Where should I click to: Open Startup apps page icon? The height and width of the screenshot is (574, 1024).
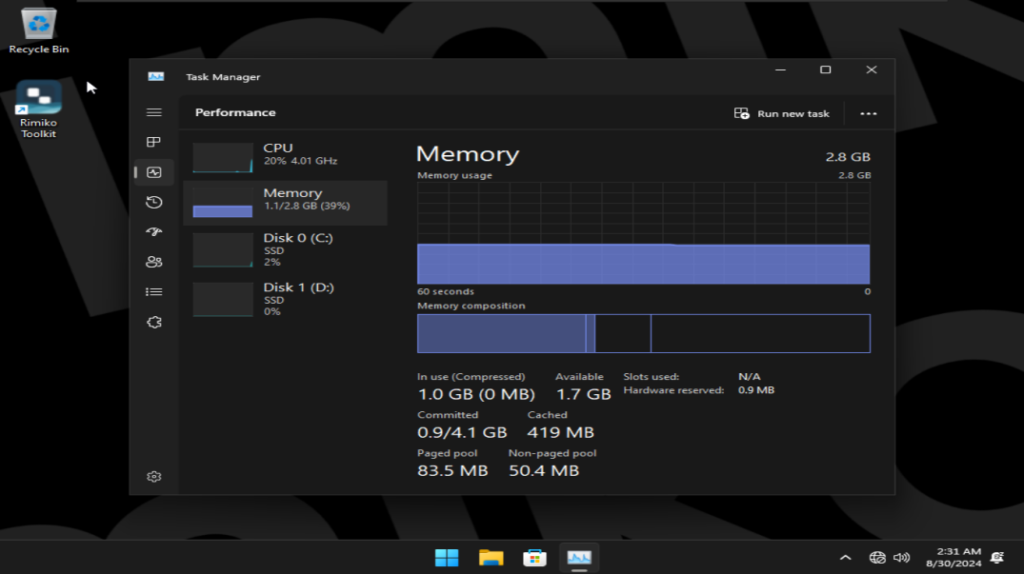pos(154,232)
